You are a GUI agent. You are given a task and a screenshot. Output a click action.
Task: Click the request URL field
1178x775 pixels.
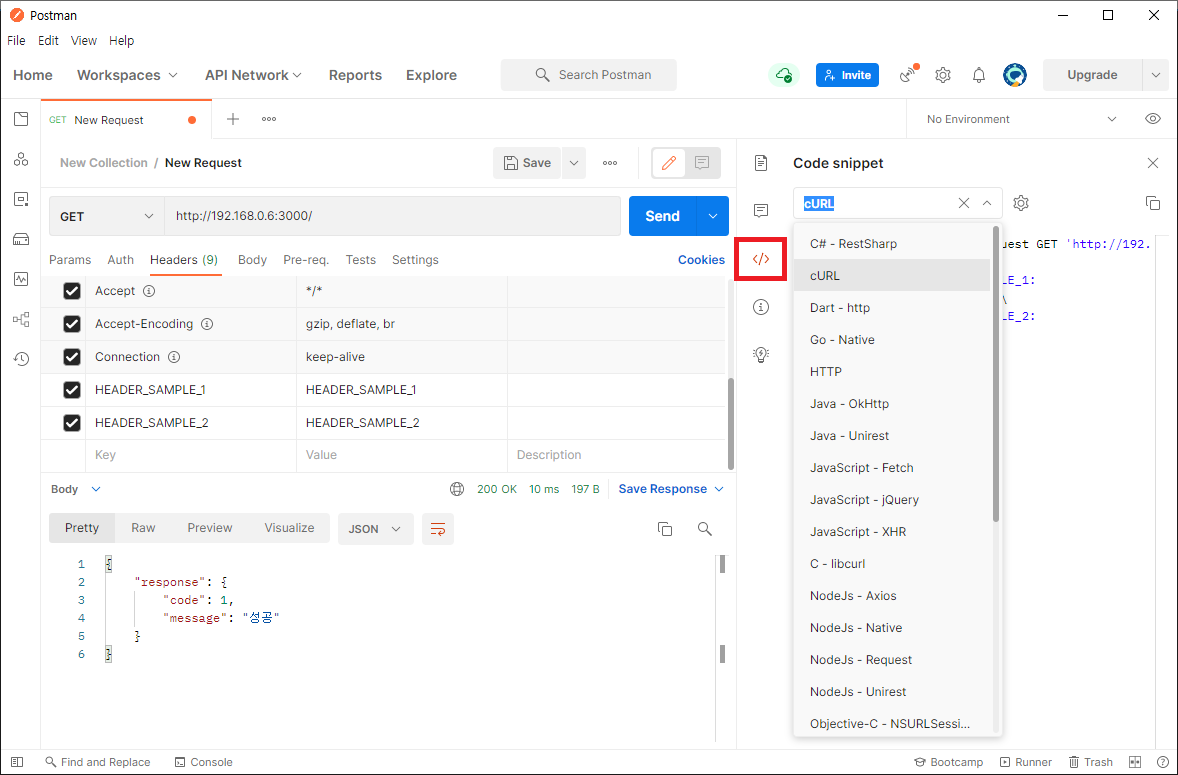click(x=392, y=216)
